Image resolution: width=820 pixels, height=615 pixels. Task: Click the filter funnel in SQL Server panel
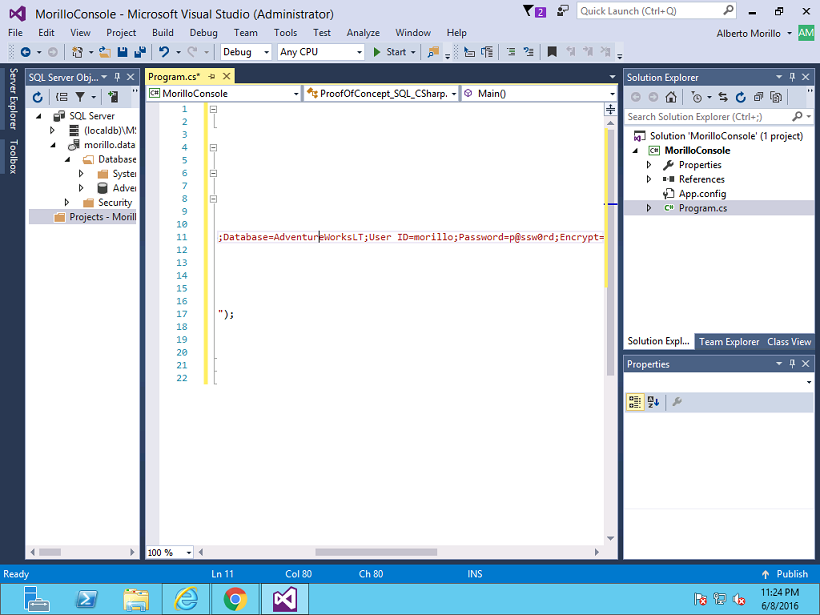click(80, 97)
